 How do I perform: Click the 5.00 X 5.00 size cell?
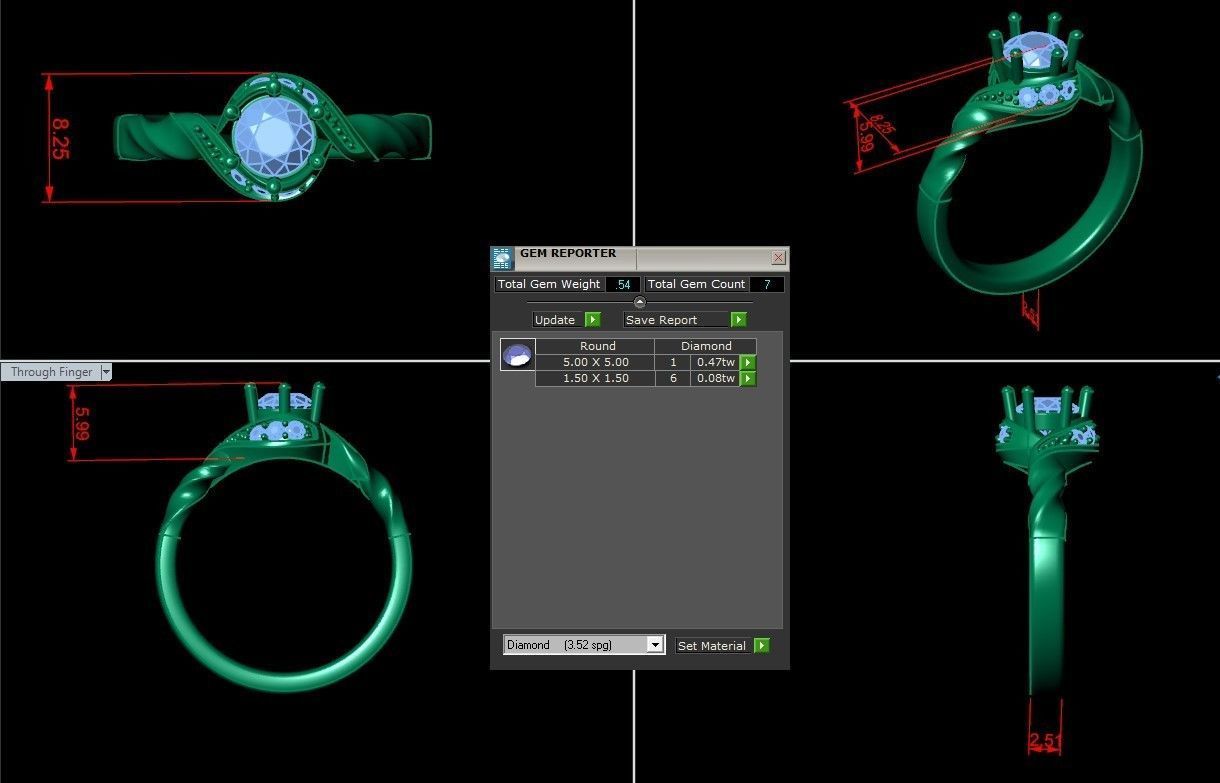[x=596, y=363]
